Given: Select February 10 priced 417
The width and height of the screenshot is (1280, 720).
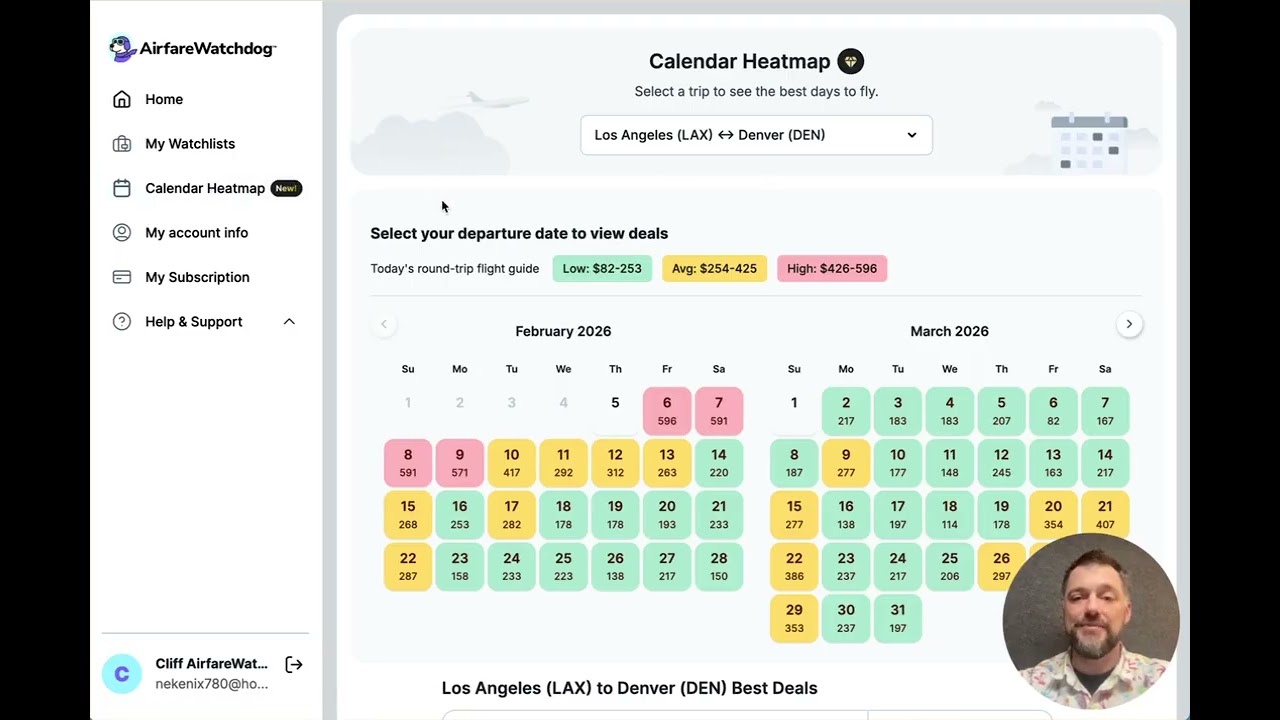Looking at the screenshot, I should [x=512, y=463].
